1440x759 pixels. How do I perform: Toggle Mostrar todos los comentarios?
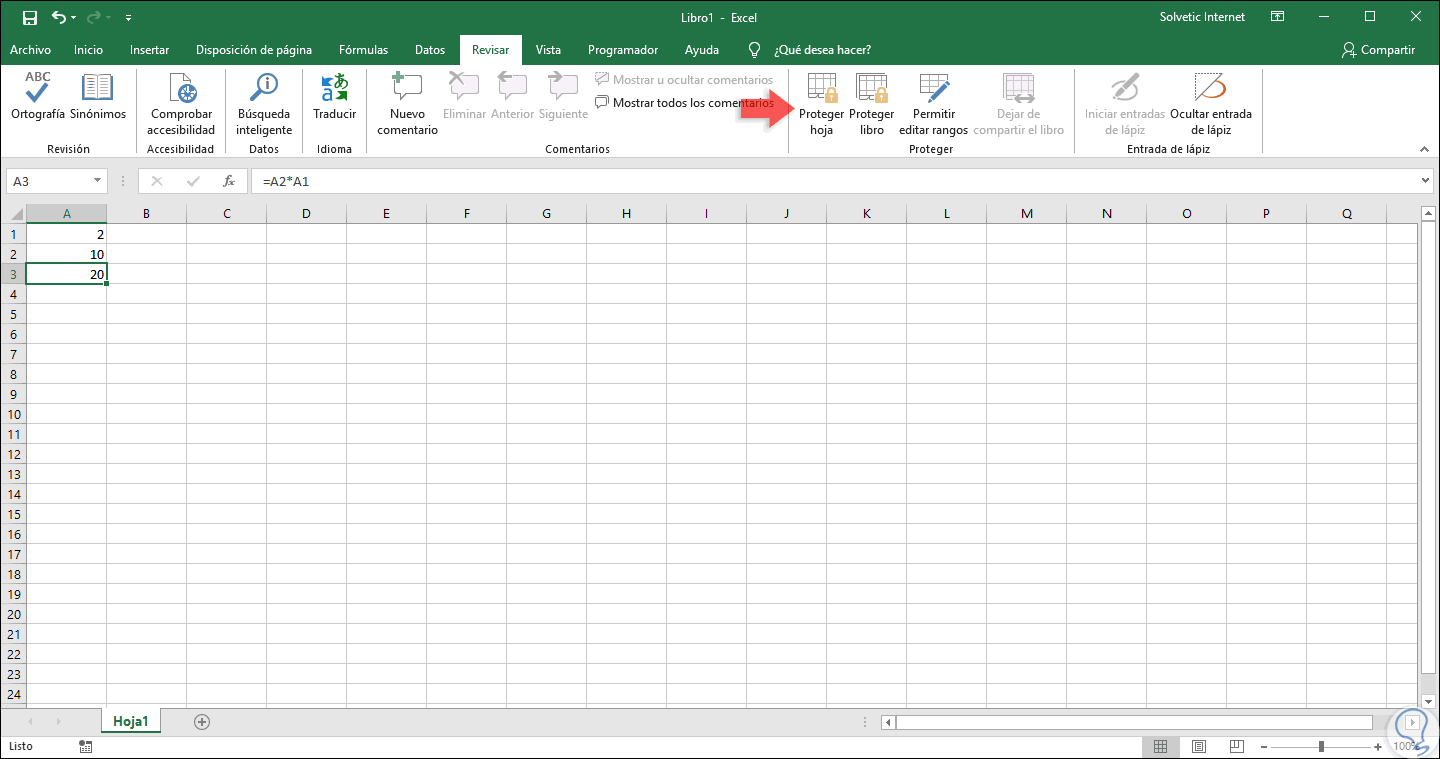(x=686, y=101)
